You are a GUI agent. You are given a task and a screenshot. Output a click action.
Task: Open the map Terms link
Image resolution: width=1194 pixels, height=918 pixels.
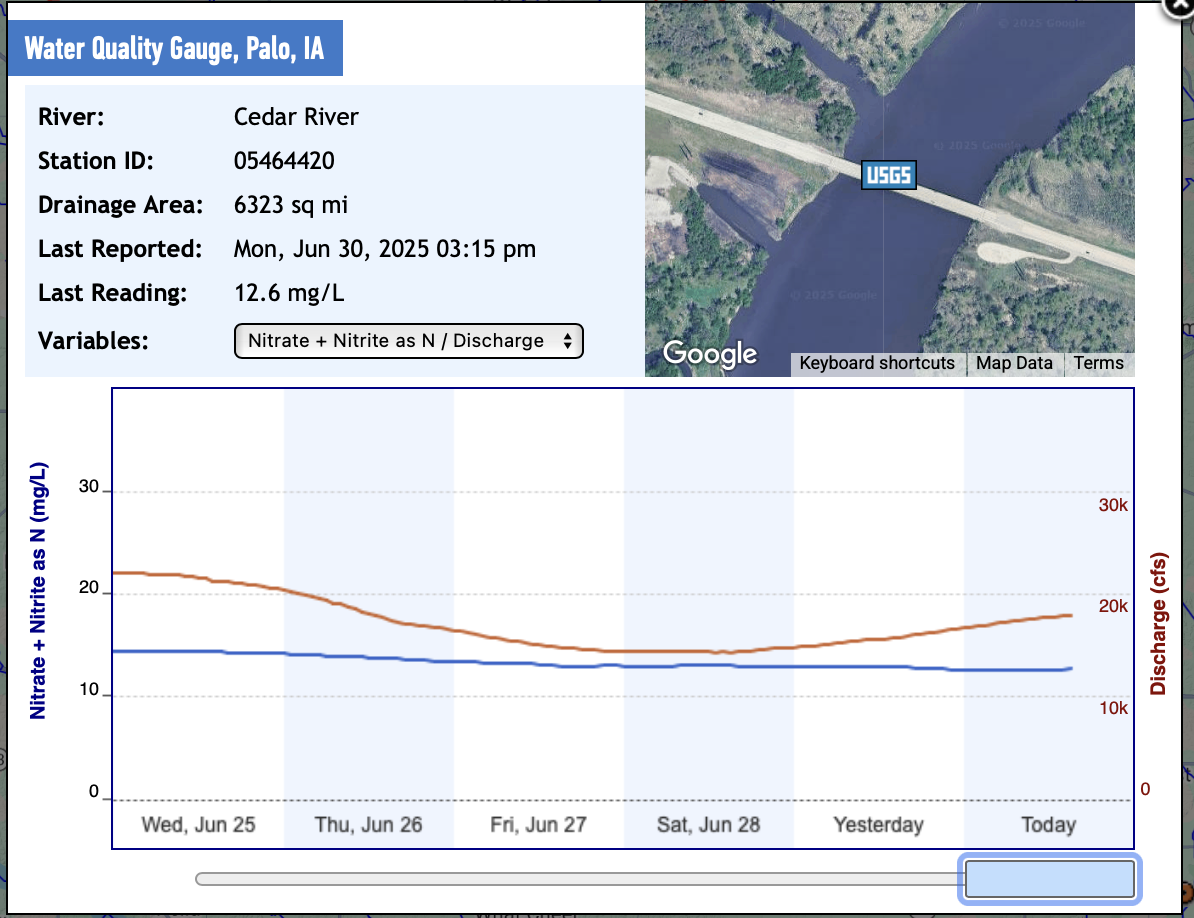[x=1098, y=363]
